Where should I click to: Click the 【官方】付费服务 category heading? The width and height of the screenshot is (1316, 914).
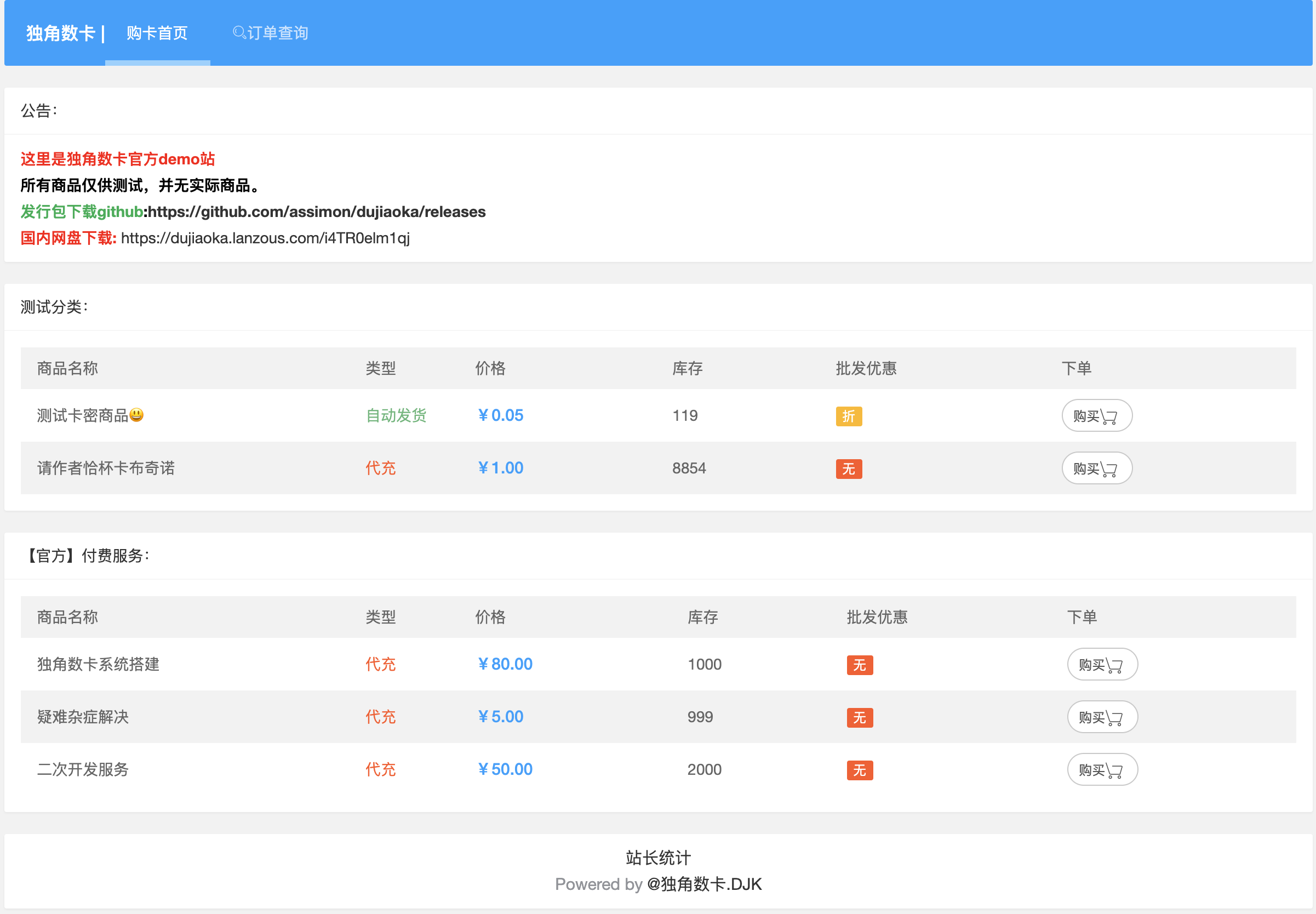86,556
